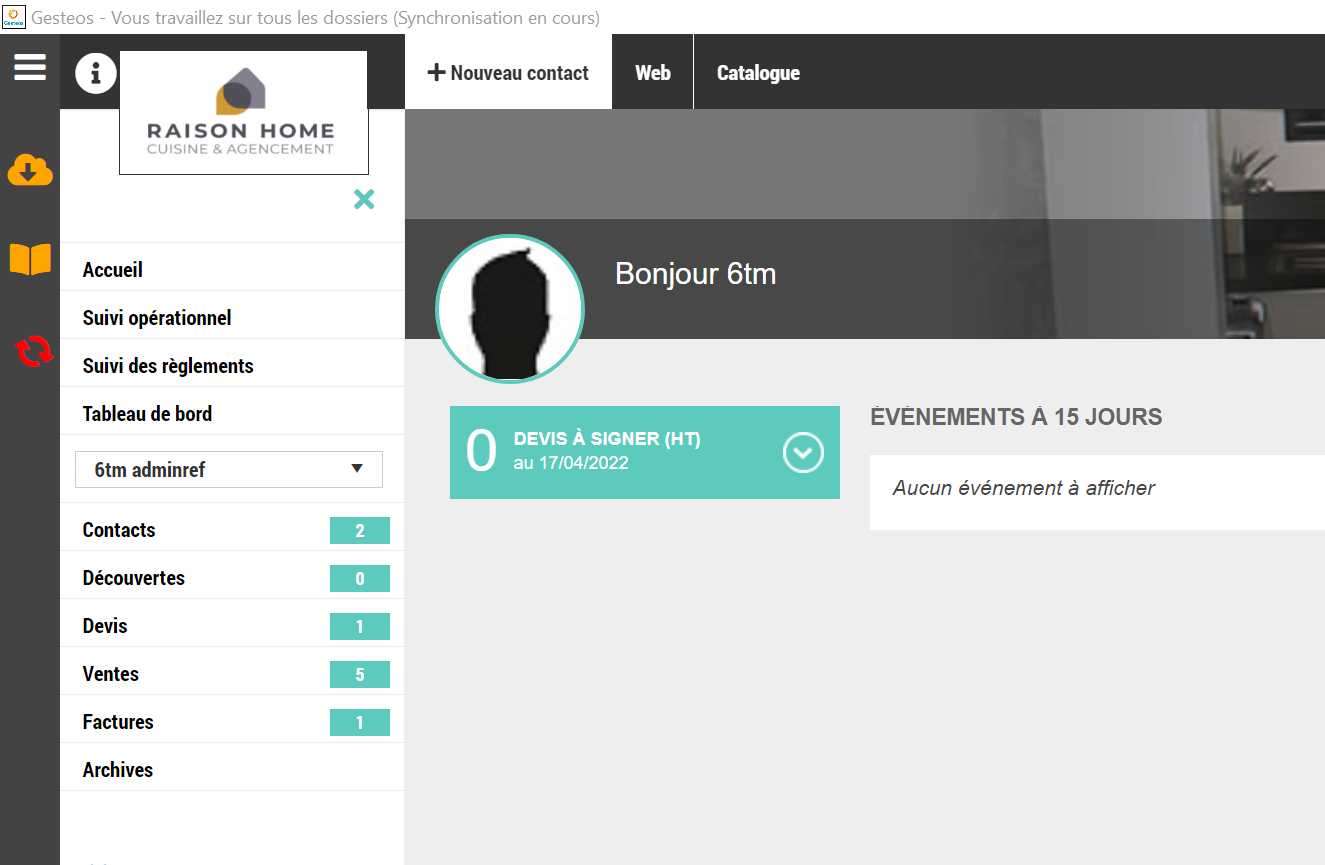
Task: Click the orange cloud download icon
Action: [x=30, y=171]
